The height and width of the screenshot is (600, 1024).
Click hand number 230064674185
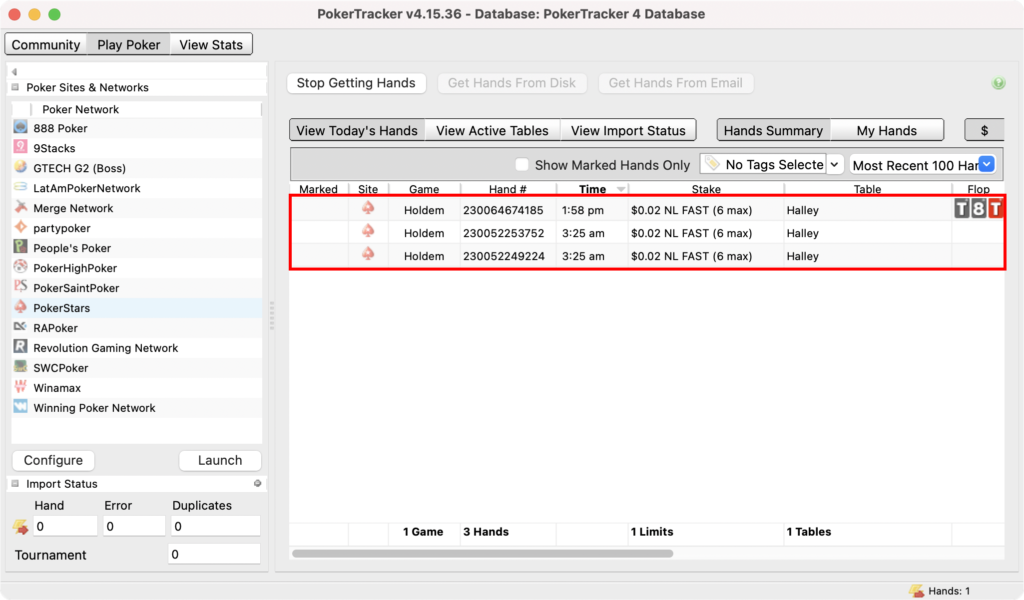point(504,210)
